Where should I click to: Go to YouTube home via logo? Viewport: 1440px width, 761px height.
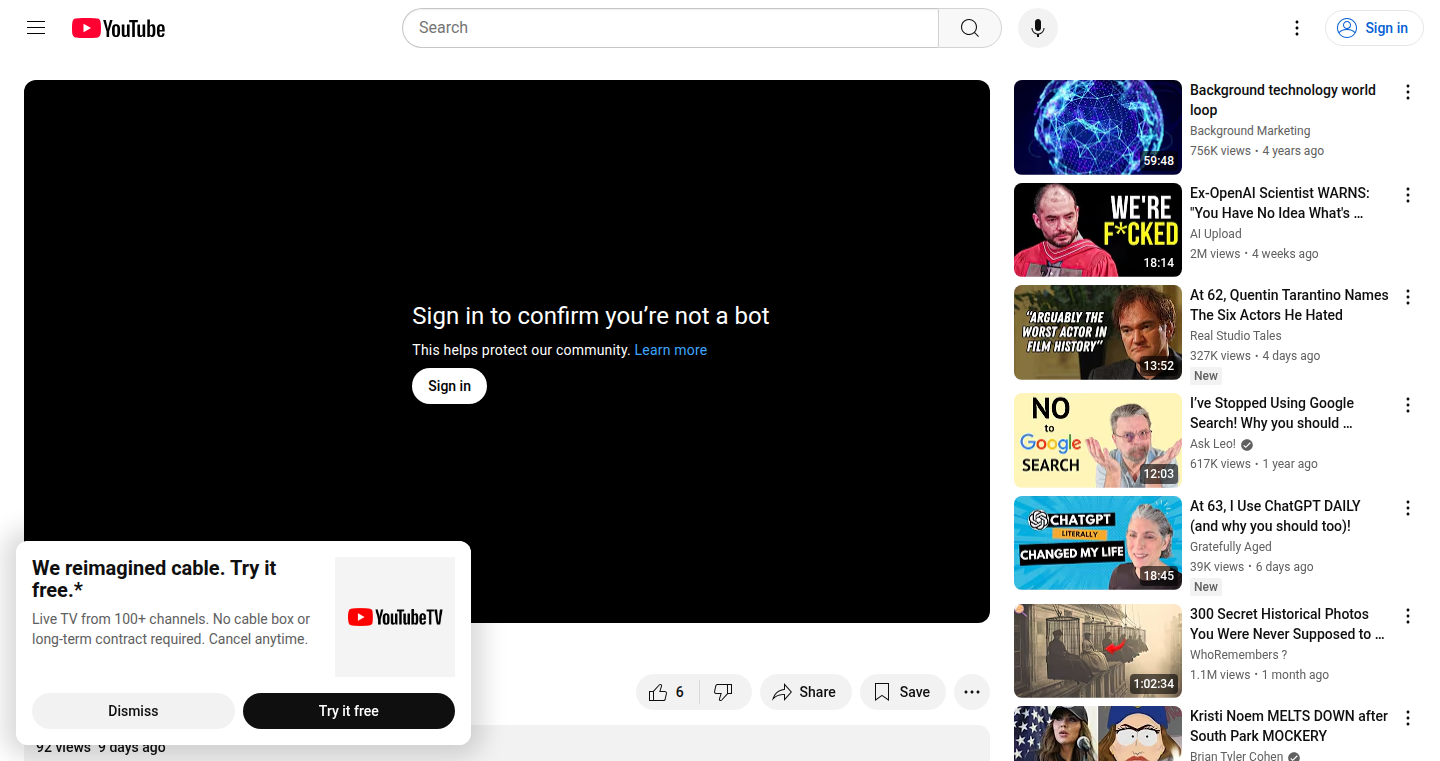coord(118,28)
